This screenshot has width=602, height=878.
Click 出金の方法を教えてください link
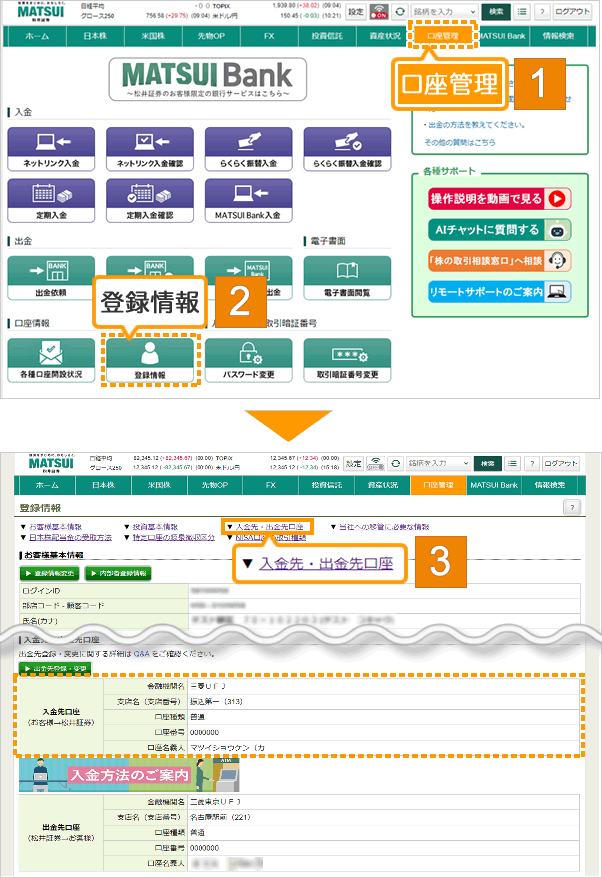[477, 125]
